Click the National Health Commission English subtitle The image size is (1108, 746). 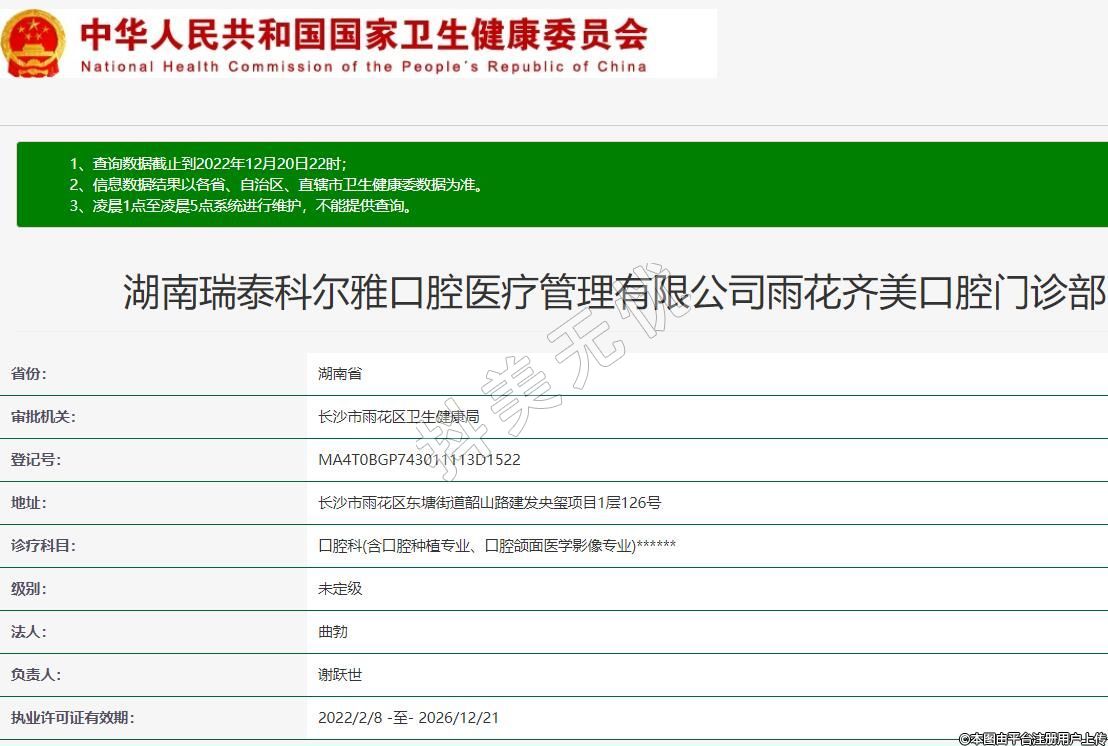(x=363, y=67)
